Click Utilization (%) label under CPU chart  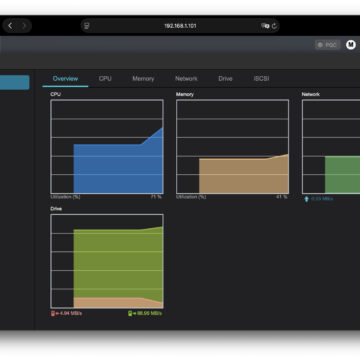coord(65,197)
